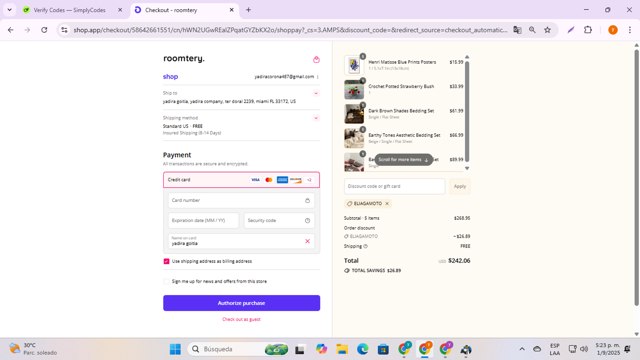Check Sign me up for news and offers
This screenshot has width=640, height=360.
[x=167, y=281]
